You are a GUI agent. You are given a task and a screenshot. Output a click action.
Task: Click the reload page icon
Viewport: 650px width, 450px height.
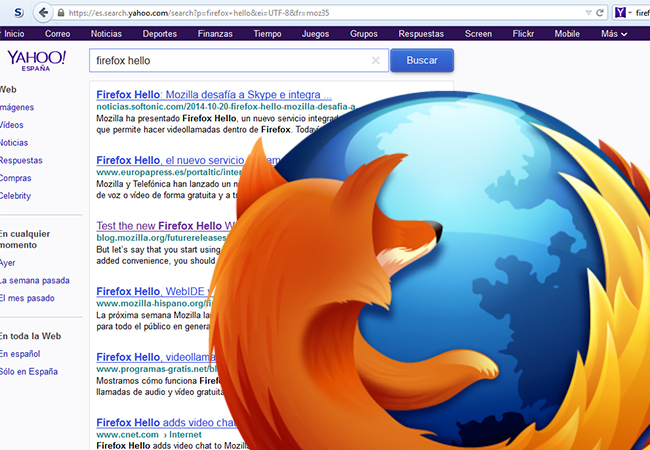tap(599, 13)
